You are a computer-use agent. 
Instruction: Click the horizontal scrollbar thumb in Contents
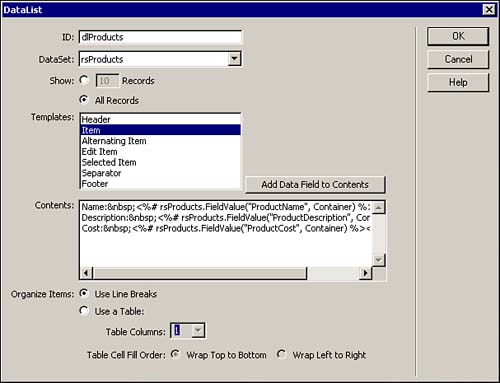point(200,273)
